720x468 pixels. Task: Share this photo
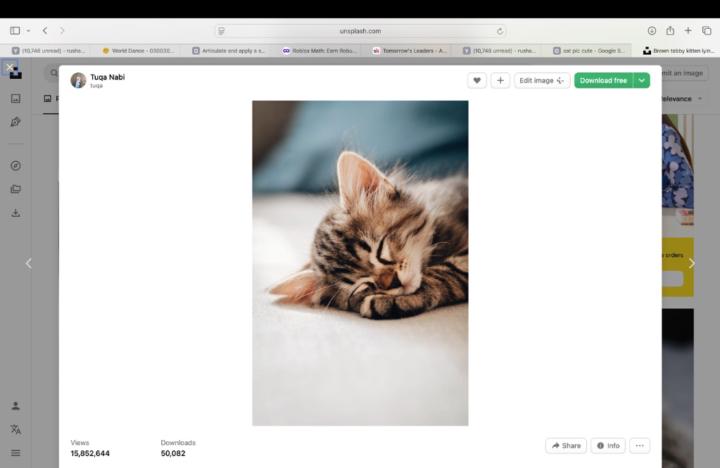point(566,445)
